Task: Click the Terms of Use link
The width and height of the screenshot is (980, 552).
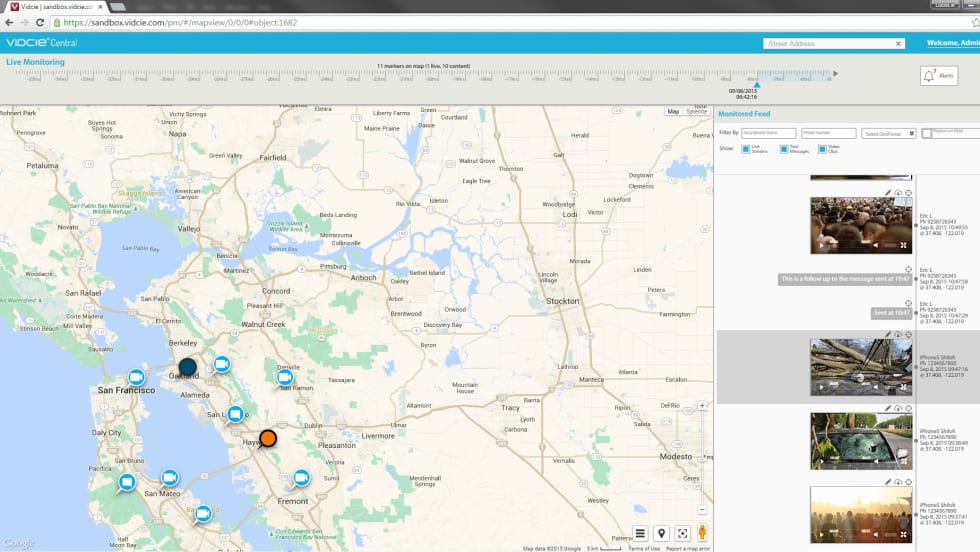Action: (x=643, y=548)
